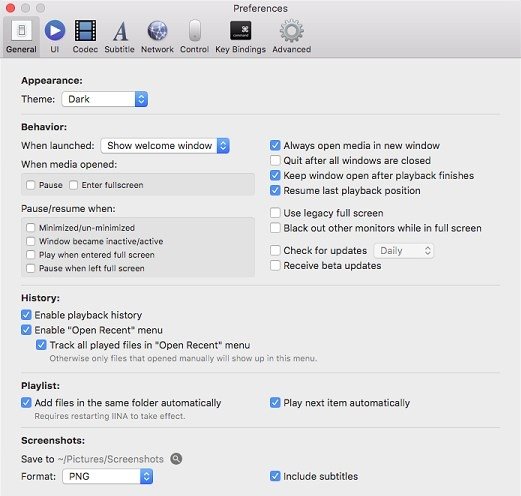The width and height of the screenshot is (521, 496).
Task: Click the ~/Pictures/Screenshots save path
Action: coord(111,459)
